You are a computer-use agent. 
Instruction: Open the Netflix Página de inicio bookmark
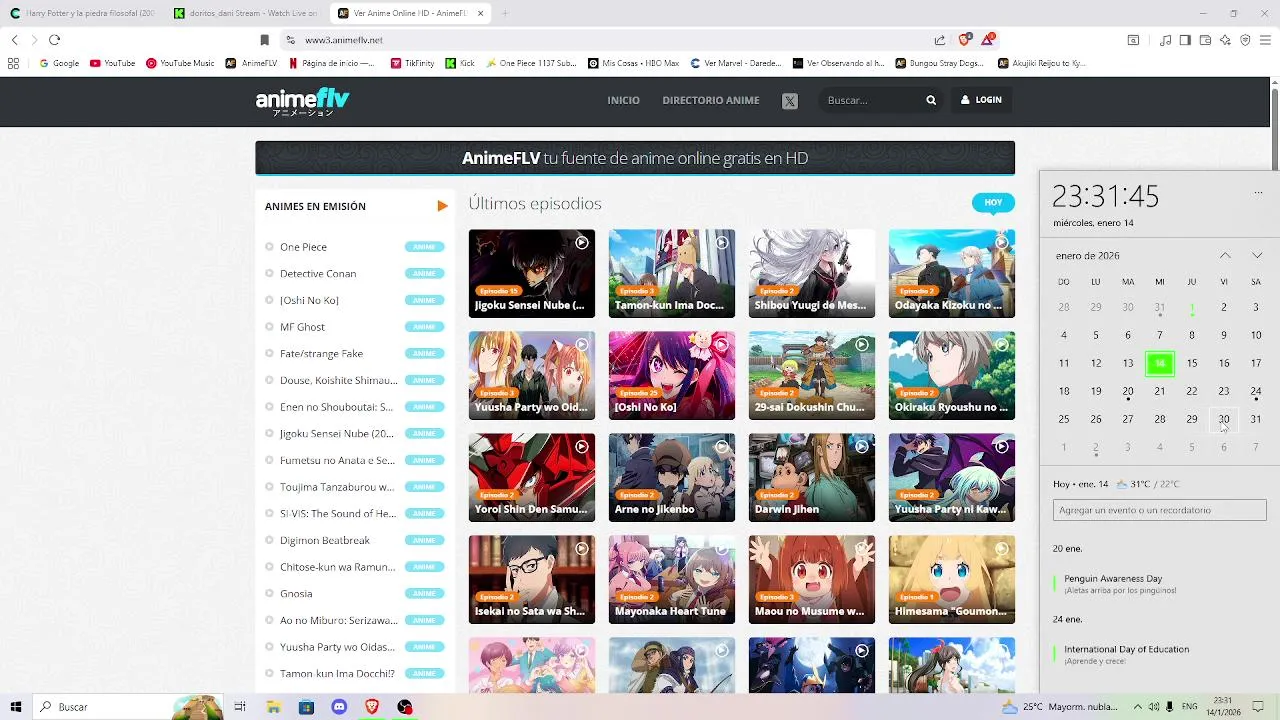pos(331,63)
